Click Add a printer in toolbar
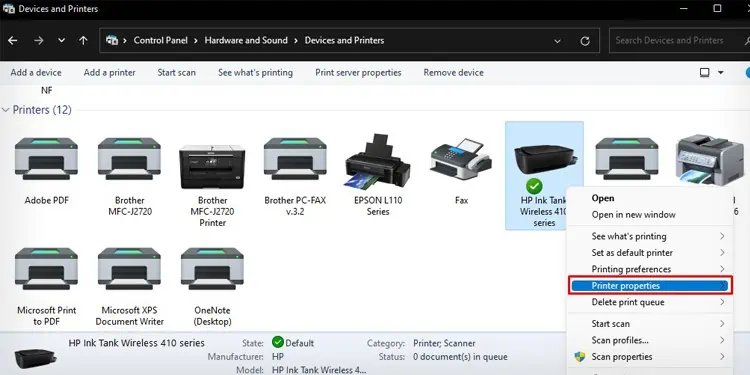 pos(110,73)
